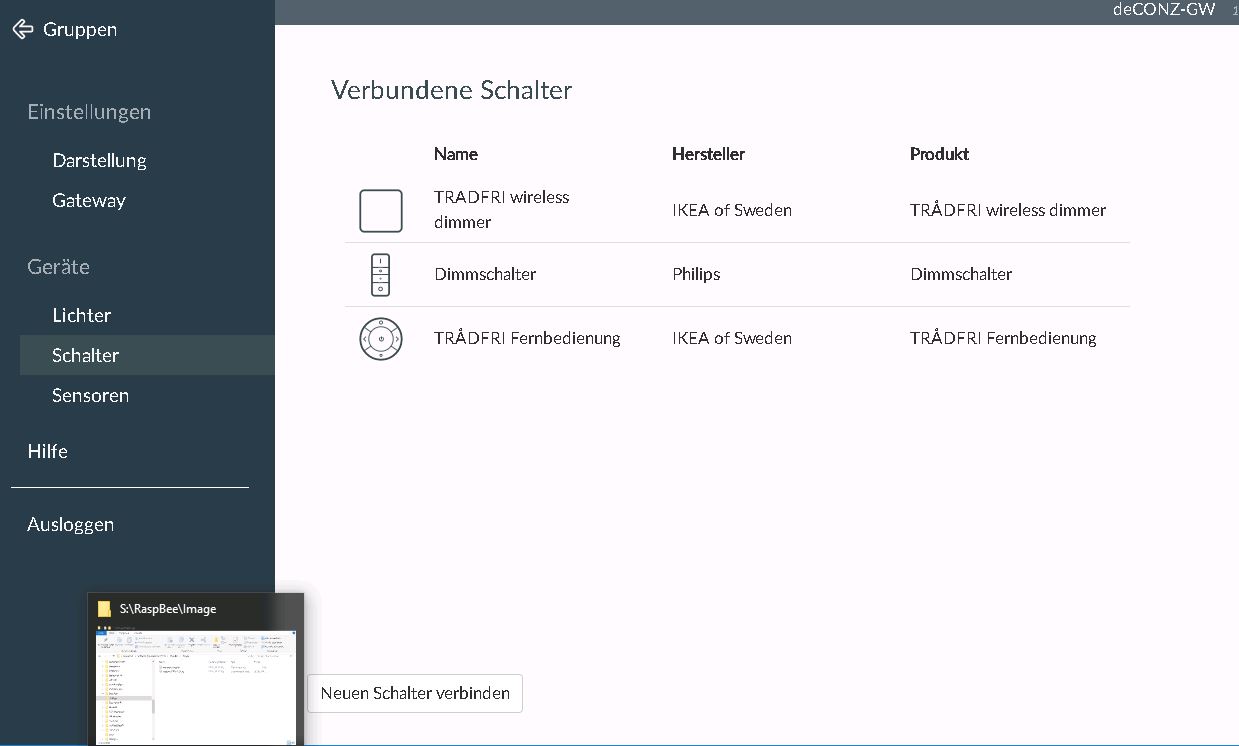Screen dimensions: 1239x746
Task: Click the Philips Dimmschalter device icon
Action: coord(381,275)
